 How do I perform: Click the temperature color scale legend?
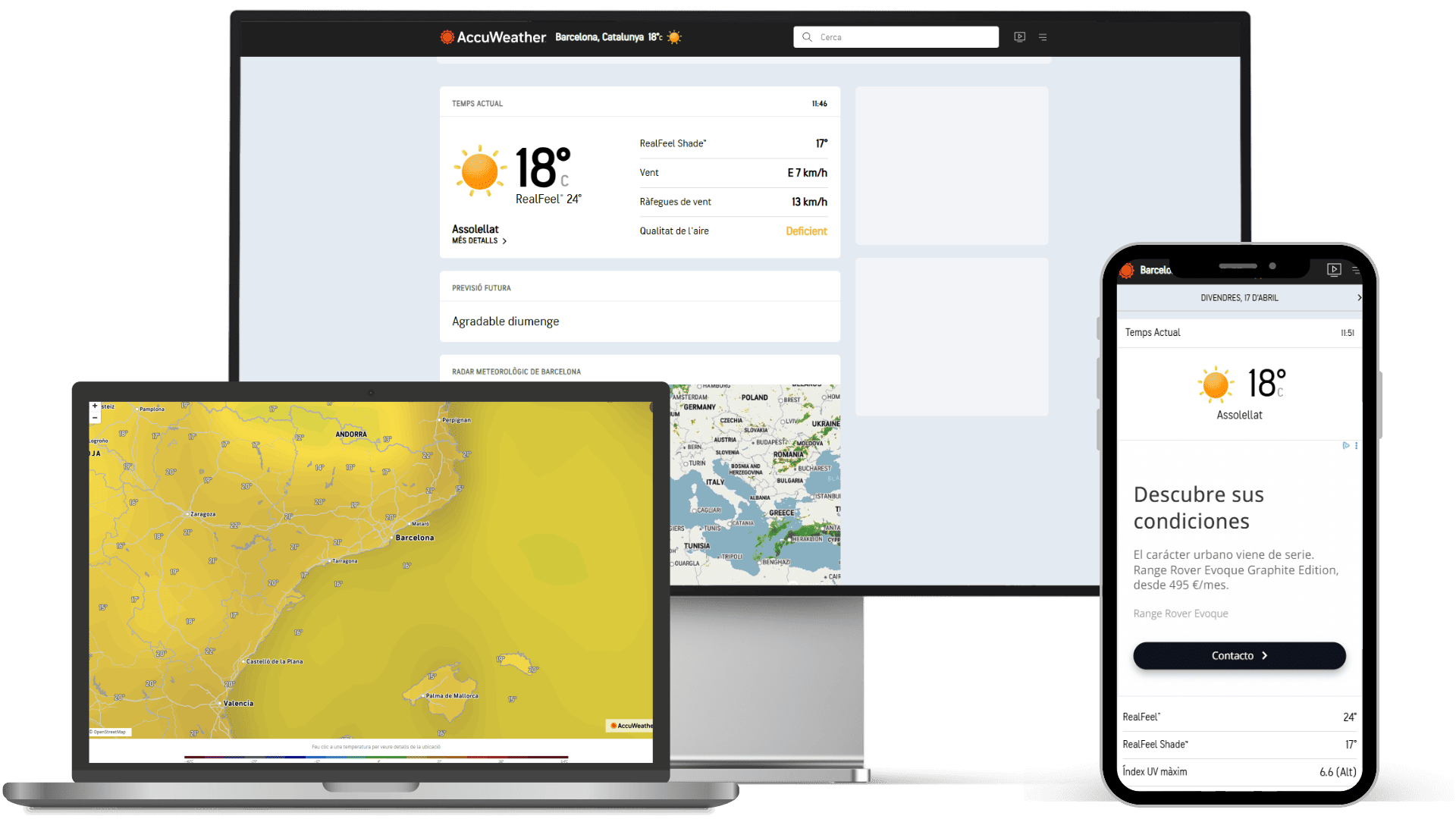375,757
